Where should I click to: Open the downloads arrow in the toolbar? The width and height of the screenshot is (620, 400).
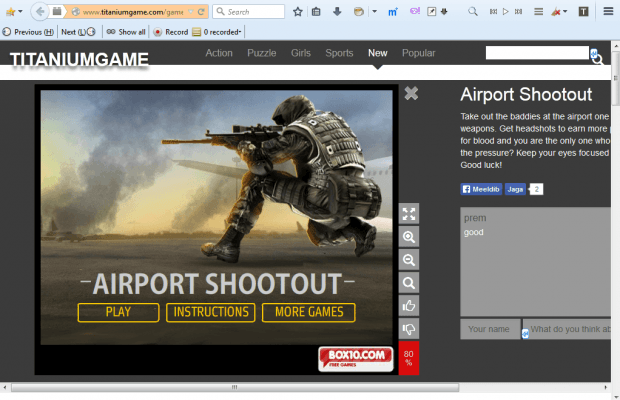337,12
